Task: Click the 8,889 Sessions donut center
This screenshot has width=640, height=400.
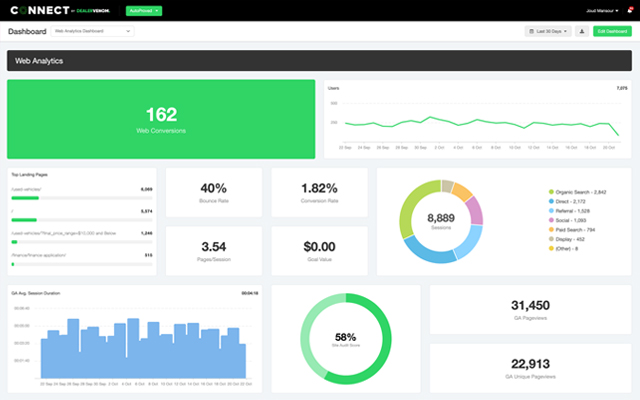Action: [x=441, y=221]
